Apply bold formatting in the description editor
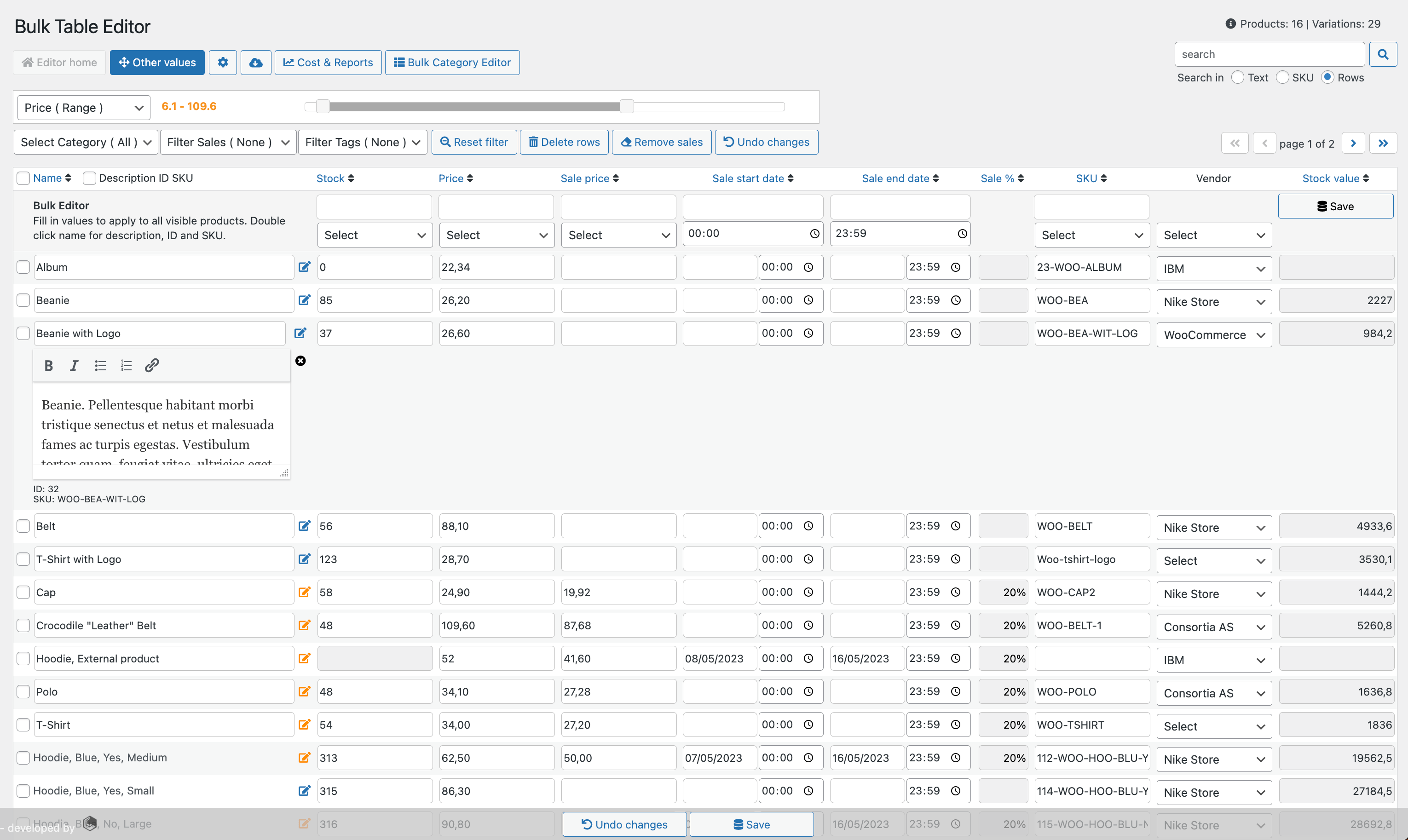 click(x=48, y=365)
